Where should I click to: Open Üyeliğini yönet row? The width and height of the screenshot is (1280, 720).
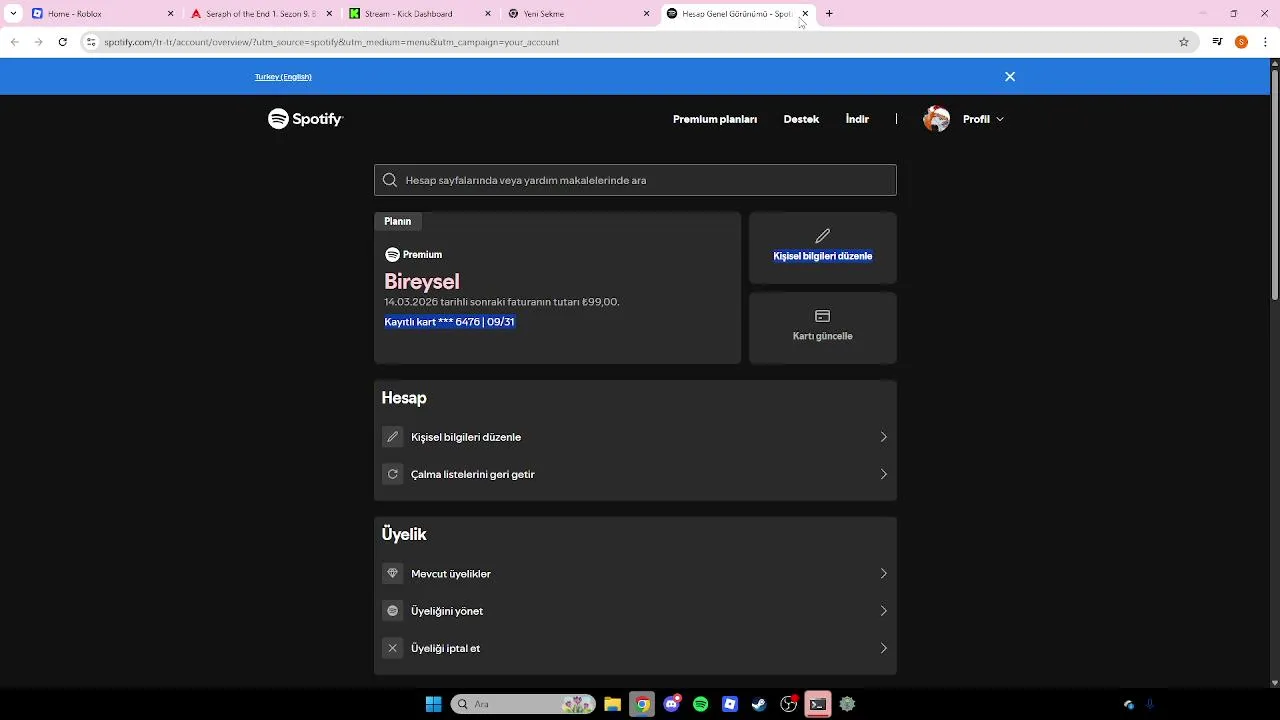click(x=635, y=611)
